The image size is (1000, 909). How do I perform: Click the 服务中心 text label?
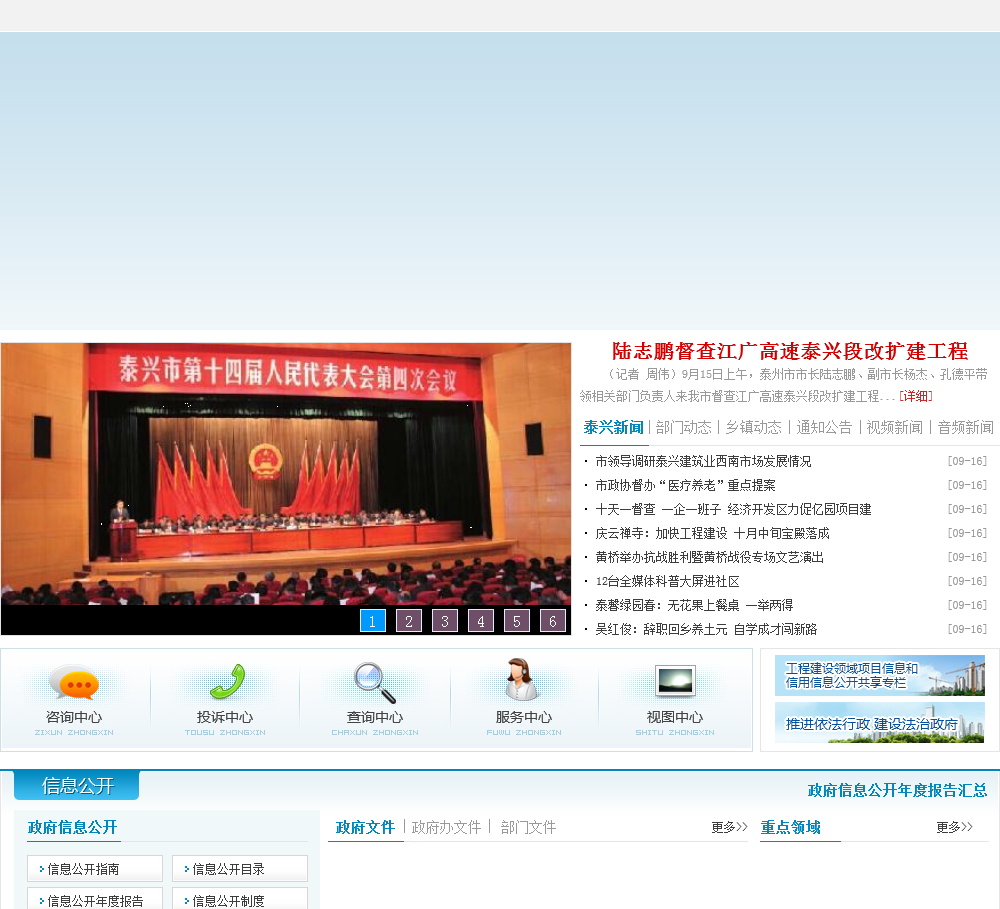point(524,717)
